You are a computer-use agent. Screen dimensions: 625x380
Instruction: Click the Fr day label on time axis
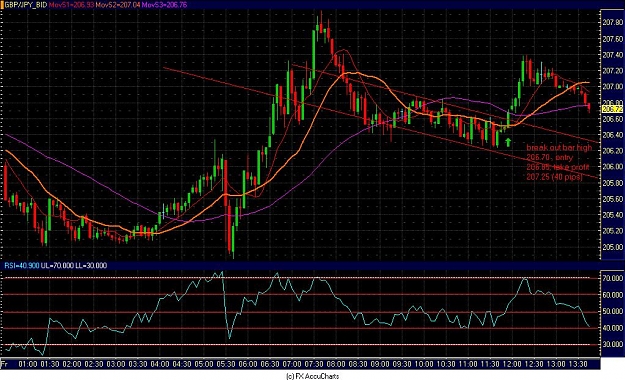(4, 364)
